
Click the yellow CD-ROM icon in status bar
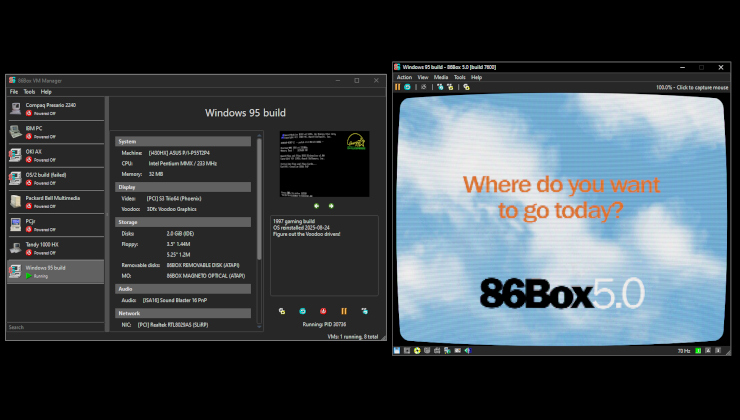coord(417,351)
